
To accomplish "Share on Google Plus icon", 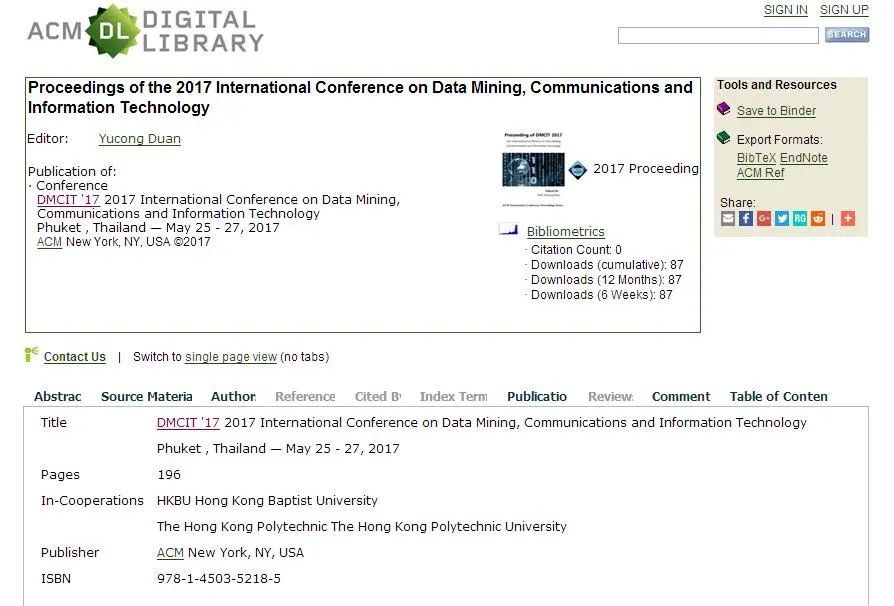I will click(764, 218).
